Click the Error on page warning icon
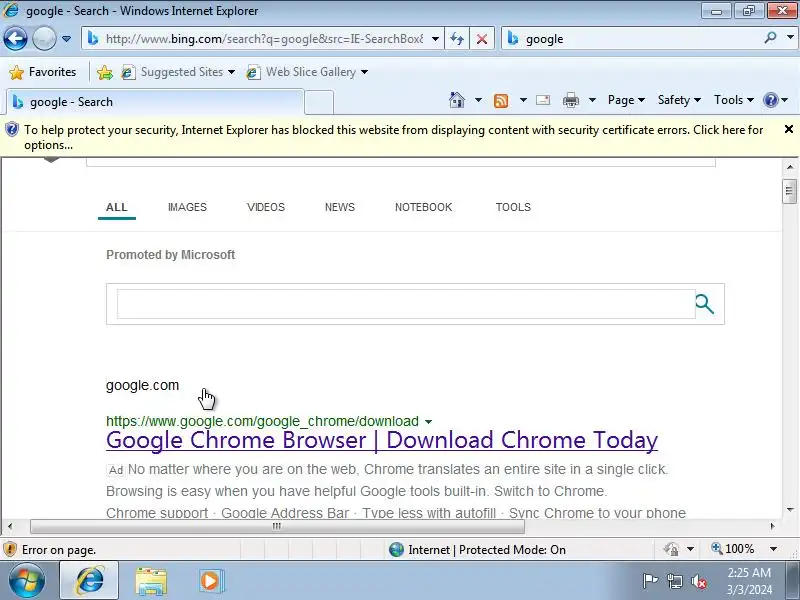The width and height of the screenshot is (800, 600). 10,549
